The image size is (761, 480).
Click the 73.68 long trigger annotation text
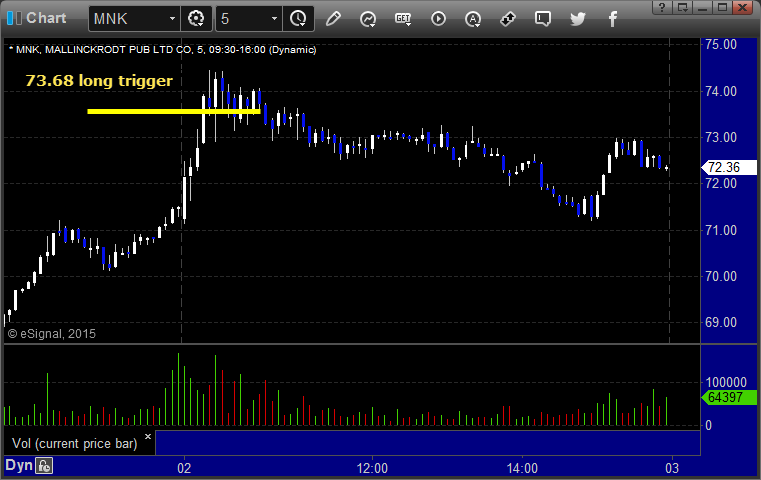point(99,81)
